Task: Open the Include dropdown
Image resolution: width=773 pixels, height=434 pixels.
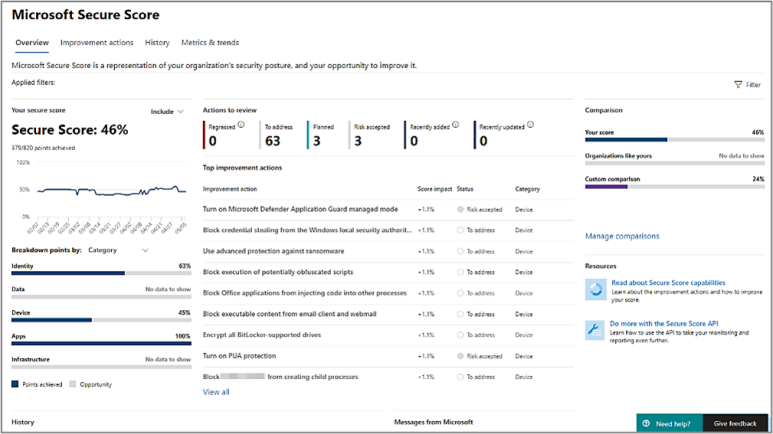Action: (167, 112)
